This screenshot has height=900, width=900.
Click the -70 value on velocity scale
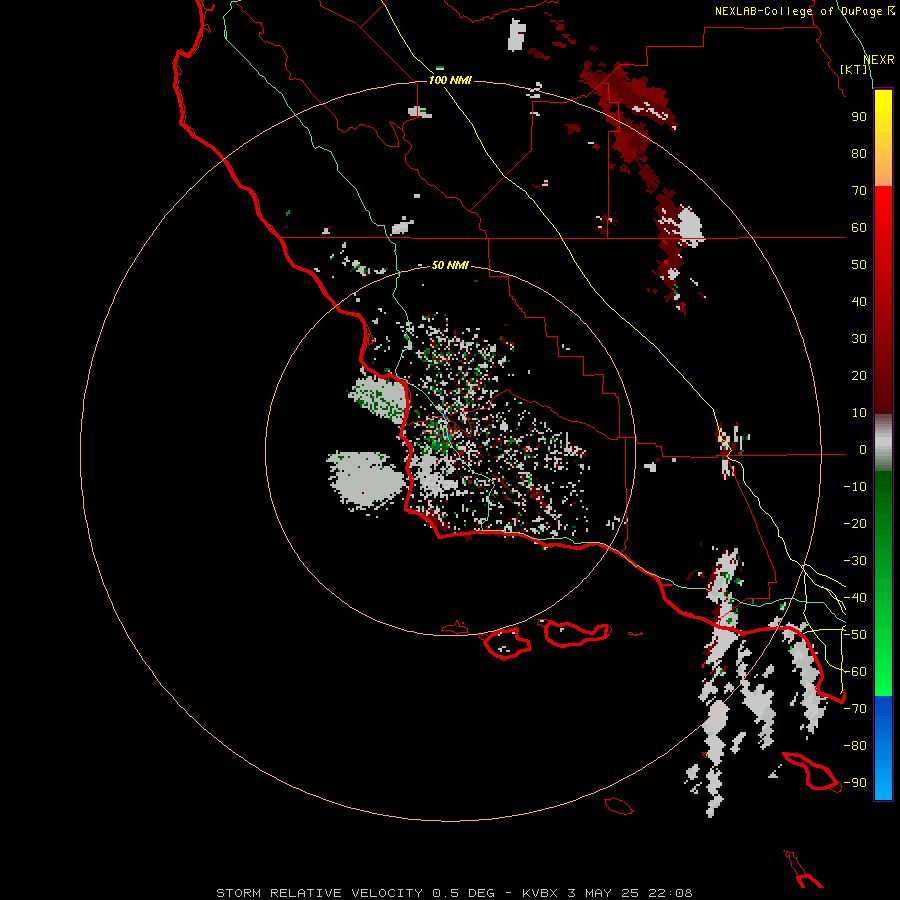tap(855, 709)
